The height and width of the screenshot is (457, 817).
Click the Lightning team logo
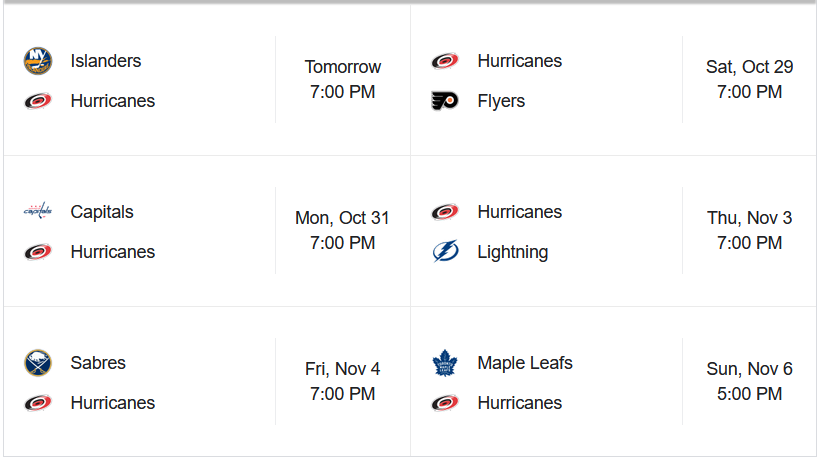click(x=445, y=252)
